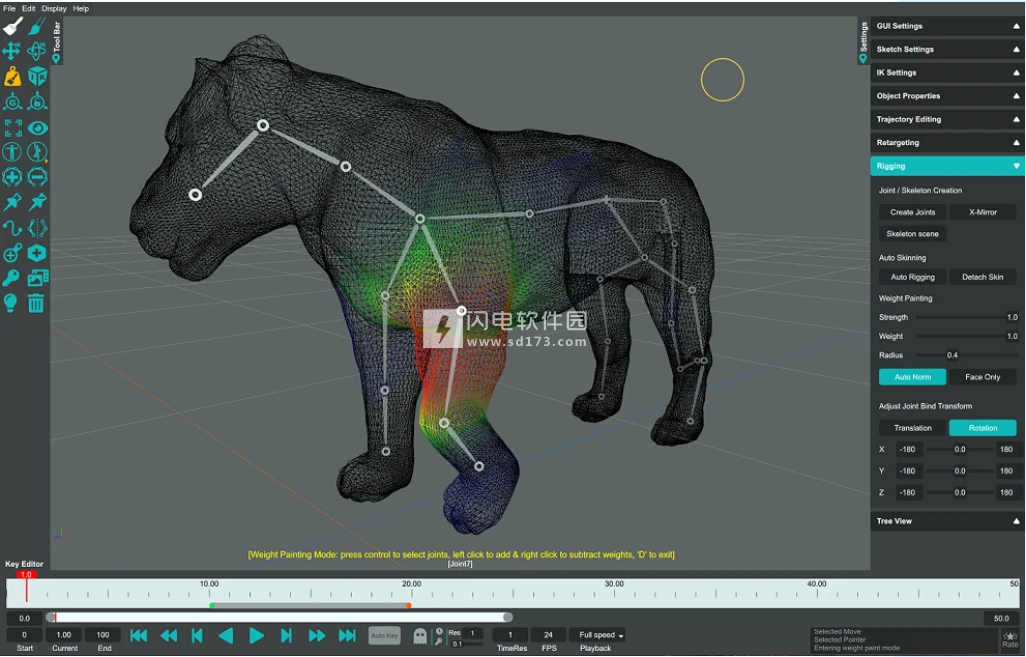This screenshot has width=1026, height=657.
Task: Click the ghost icon near Auto Key
Action: point(419,635)
